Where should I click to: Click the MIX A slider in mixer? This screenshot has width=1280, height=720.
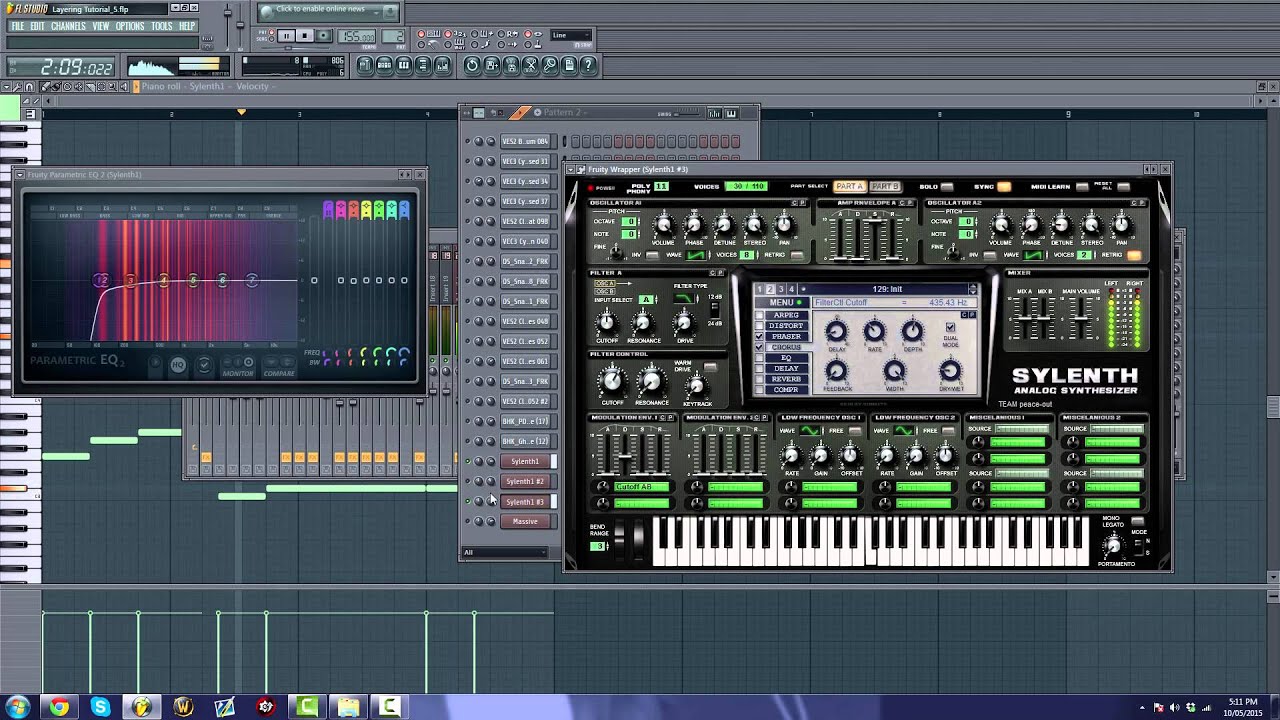tap(1024, 320)
